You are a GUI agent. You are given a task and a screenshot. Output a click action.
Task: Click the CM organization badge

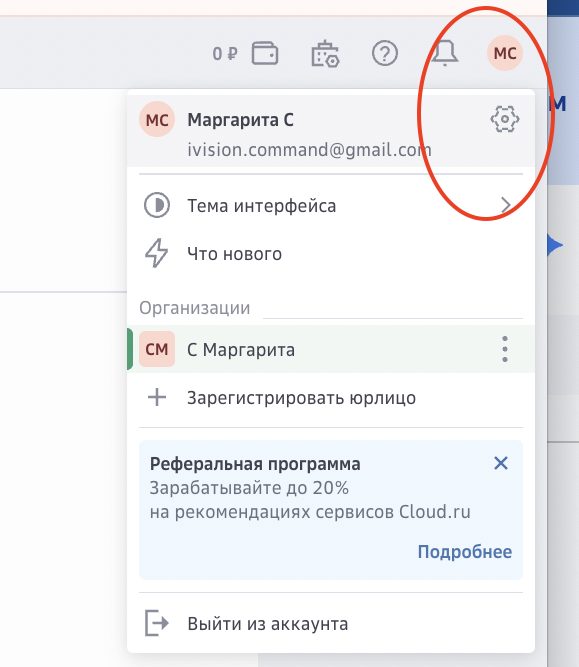point(157,349)
